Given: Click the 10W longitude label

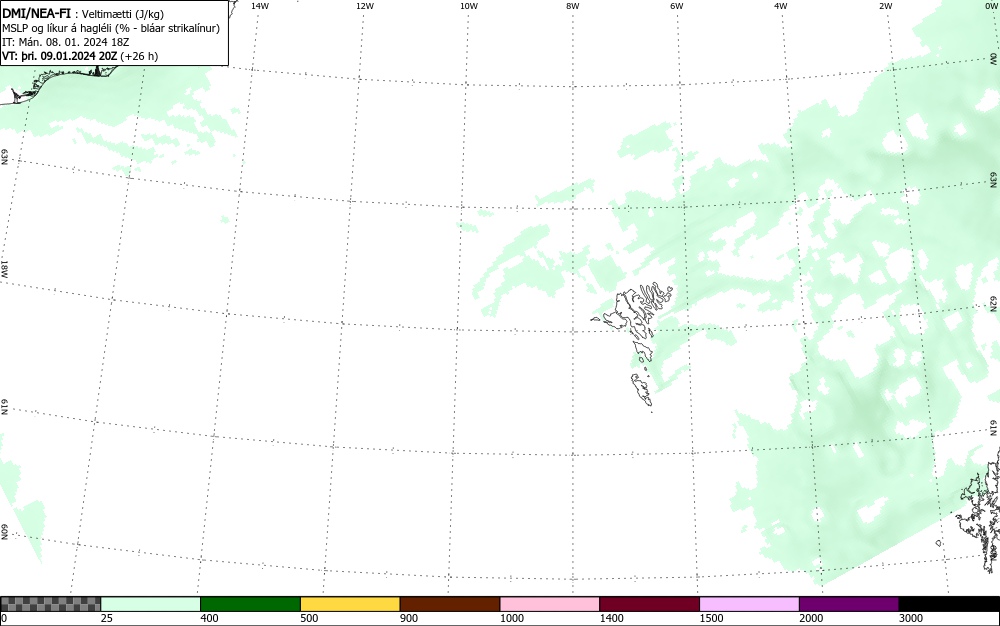Looking at the screenshot, I should (469, 6).
